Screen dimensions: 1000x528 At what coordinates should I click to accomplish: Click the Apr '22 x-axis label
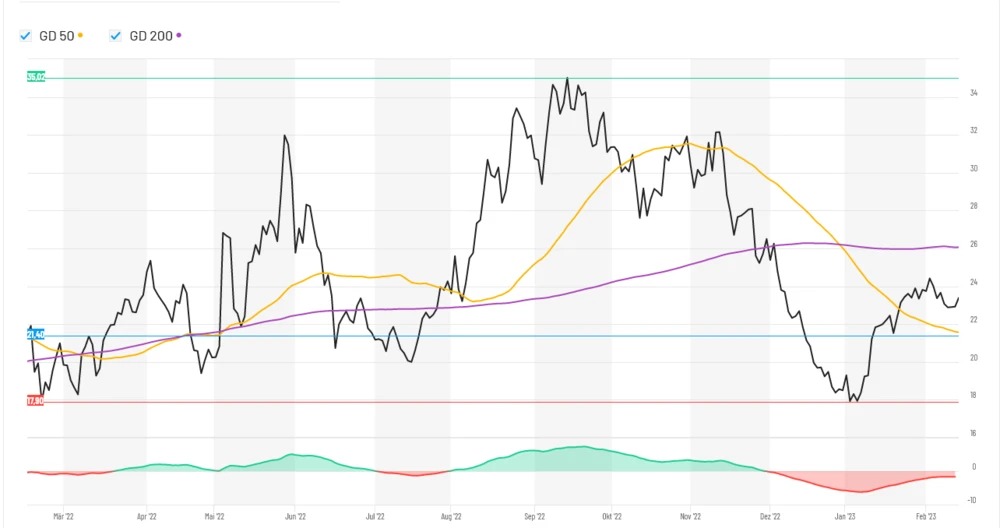click(147, 517)
